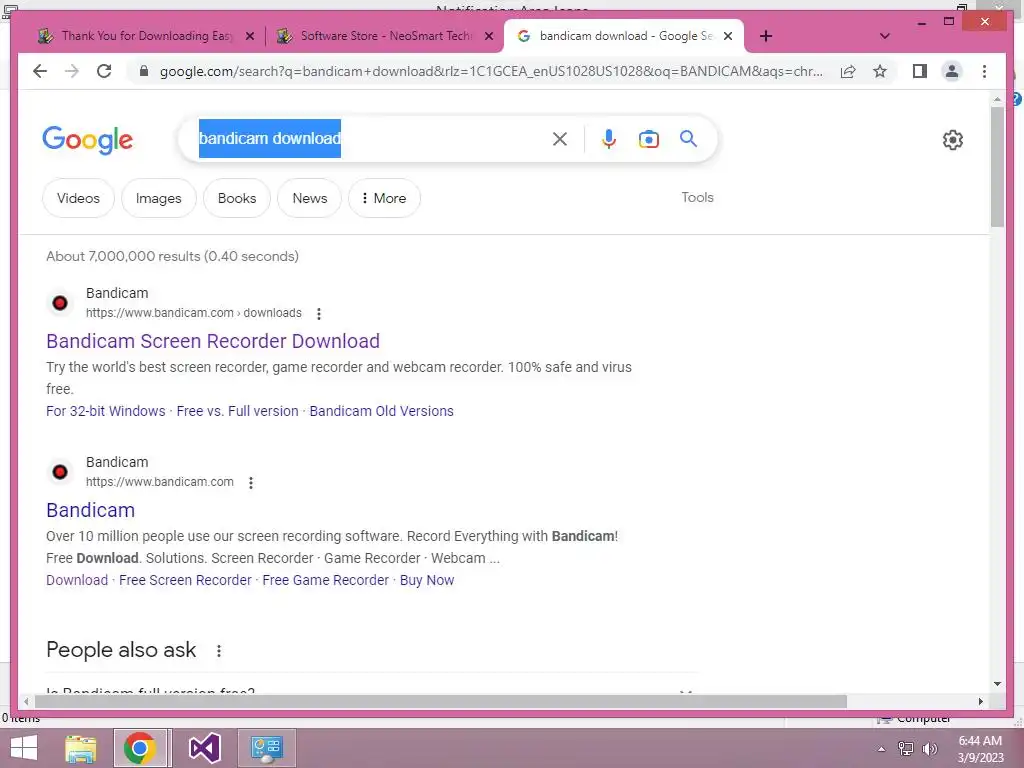Click the horizontal scrollbar thumb
The image size is (1024, 768).
441,701
